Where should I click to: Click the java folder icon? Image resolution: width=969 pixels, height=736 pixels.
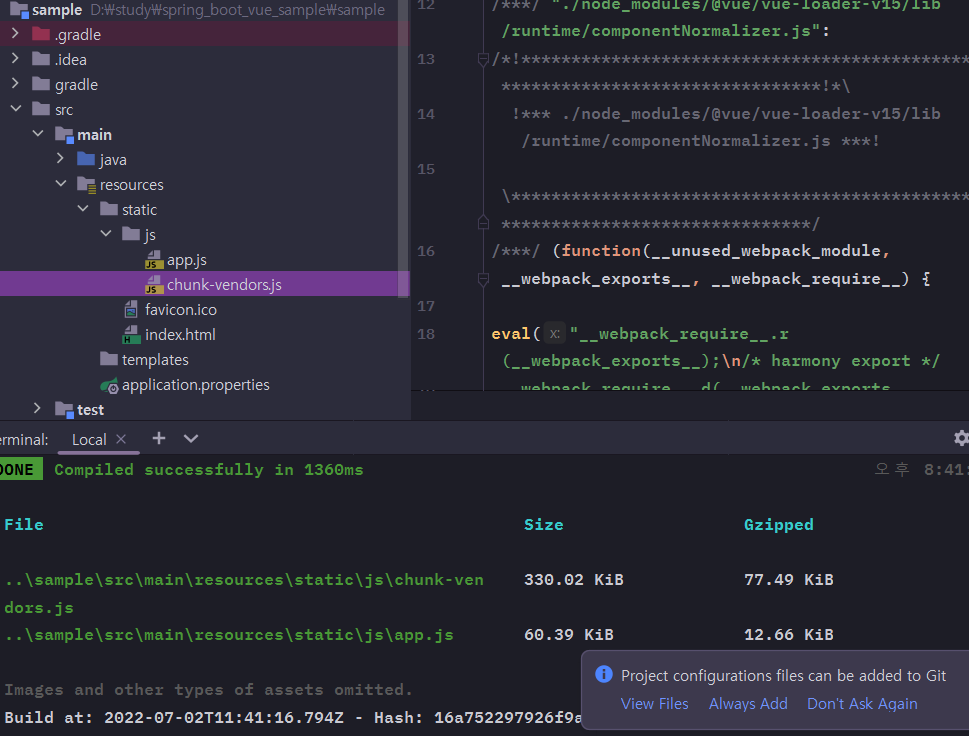tap(85, 159)
